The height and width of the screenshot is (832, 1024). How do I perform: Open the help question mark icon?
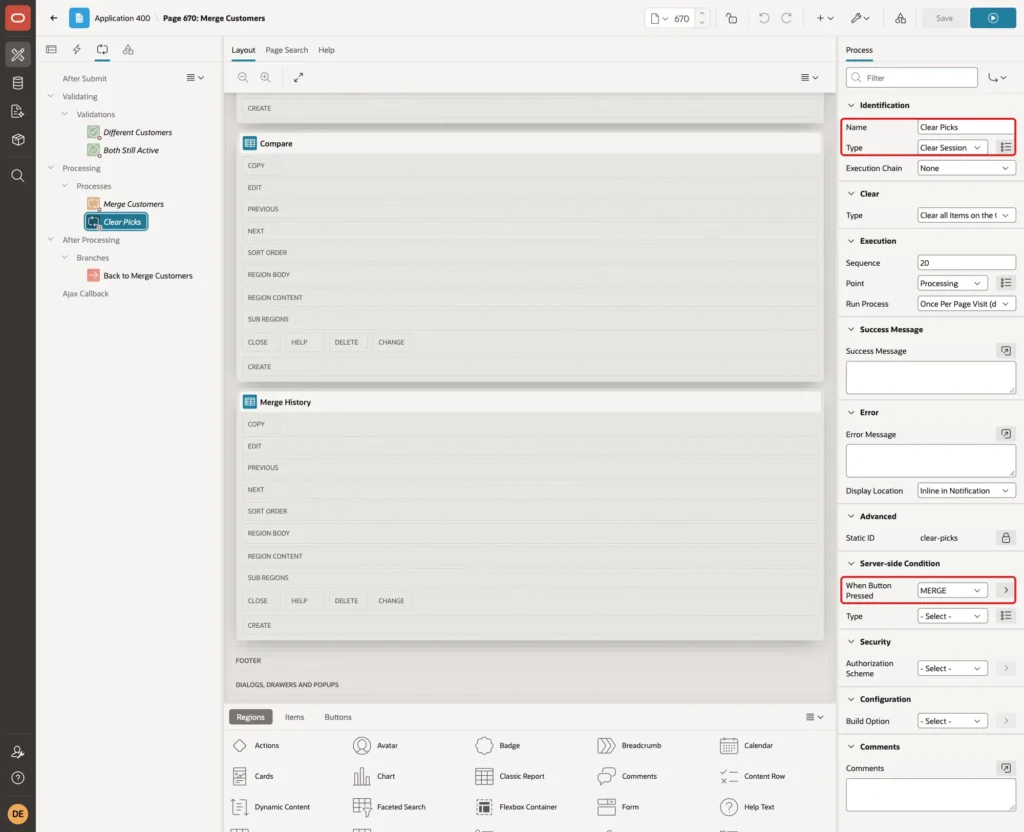tap(18, 778)
